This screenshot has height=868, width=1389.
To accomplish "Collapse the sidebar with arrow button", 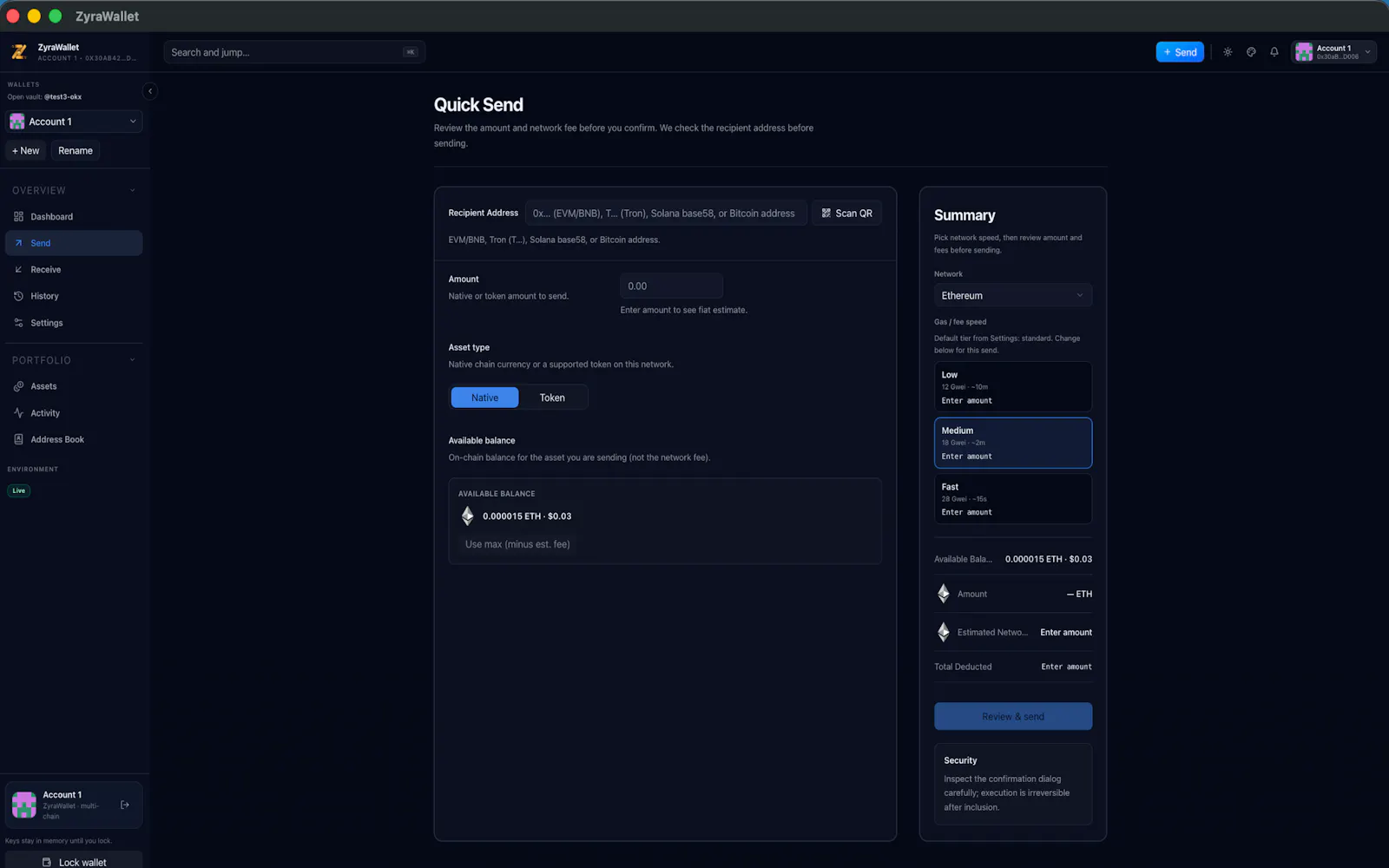I will [150, 91].
